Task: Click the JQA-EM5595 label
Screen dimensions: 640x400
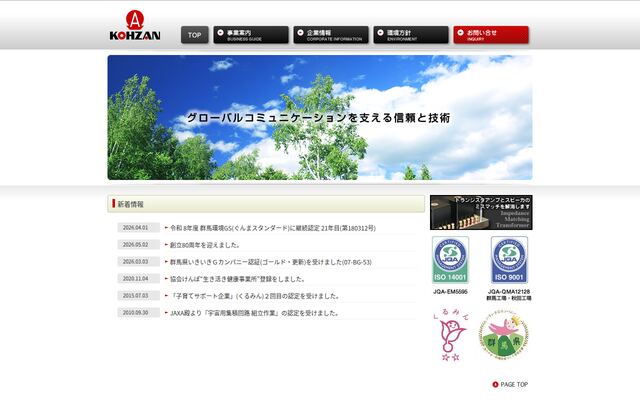Action: point(450,292)
